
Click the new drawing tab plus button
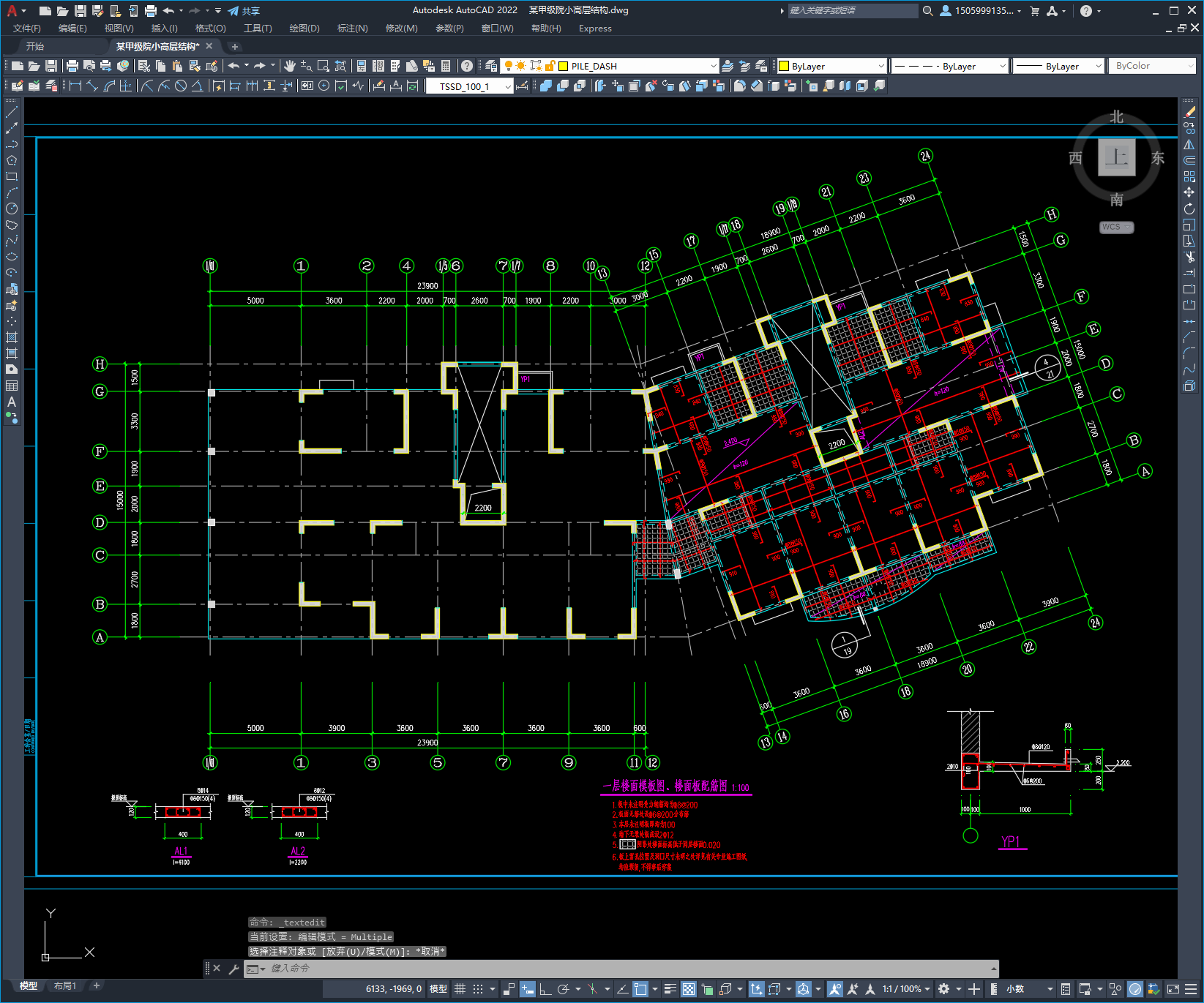click(x=235, y=46)
